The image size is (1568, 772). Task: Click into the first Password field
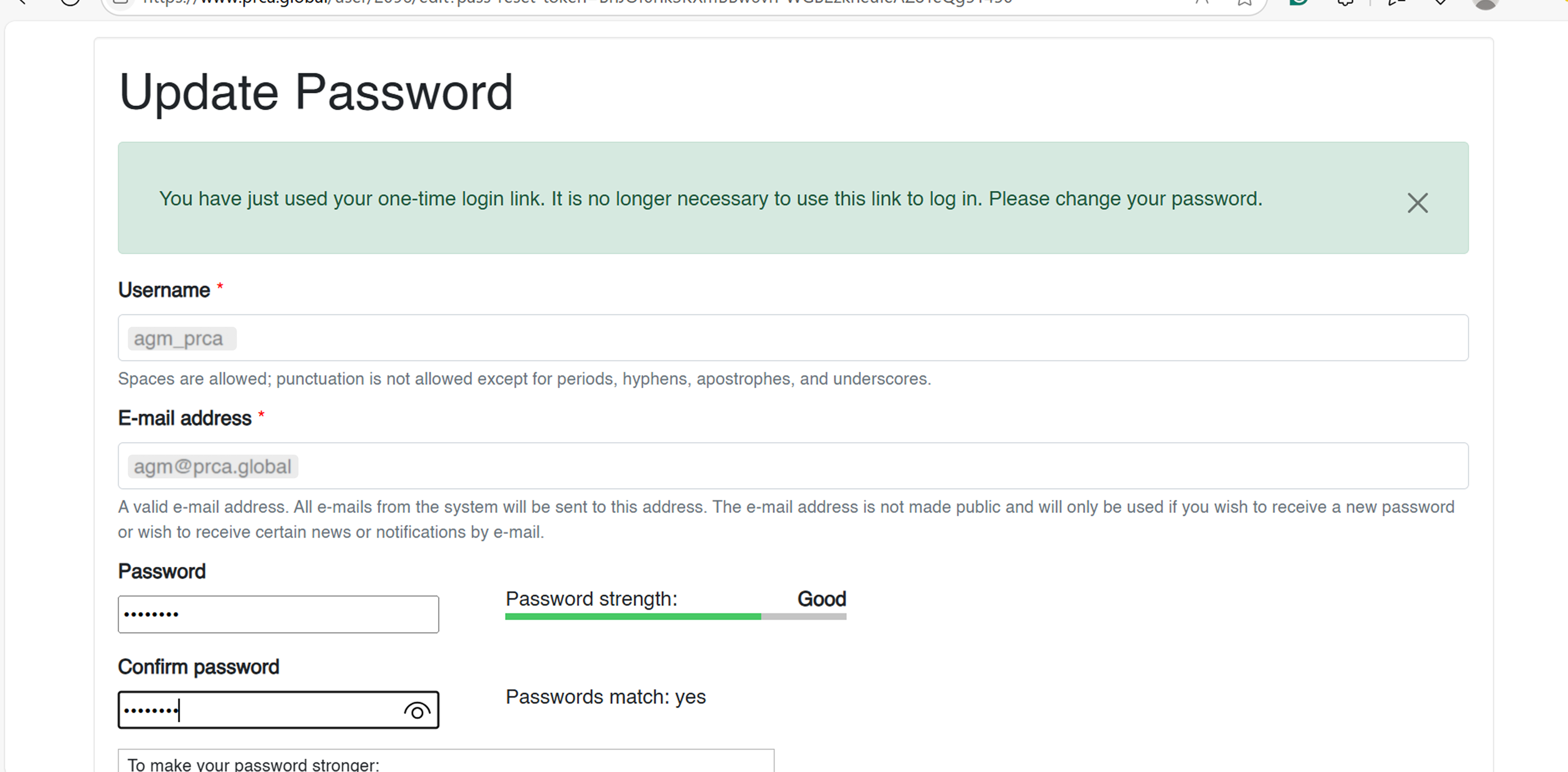point(278,614)
